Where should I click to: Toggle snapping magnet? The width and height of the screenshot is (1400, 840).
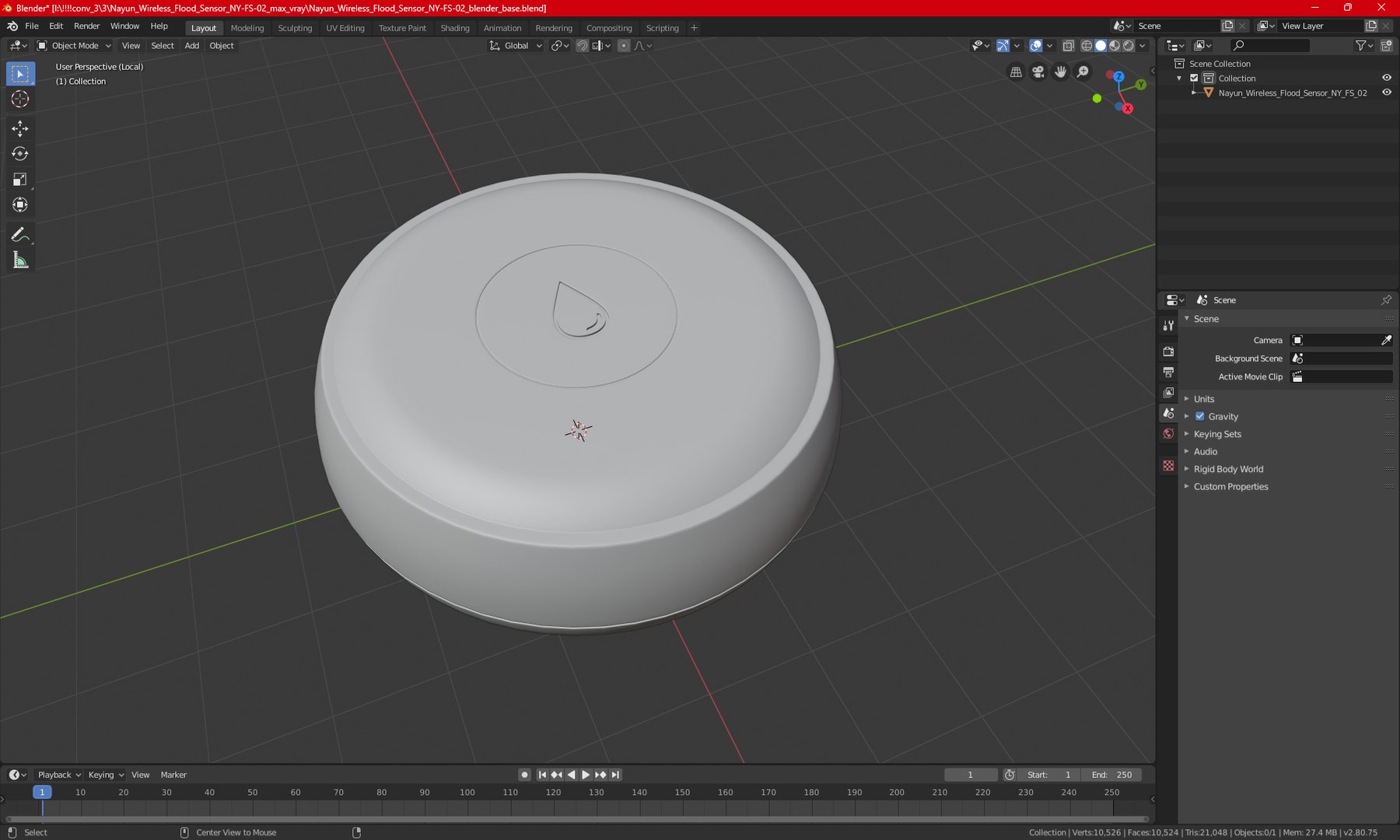582,46
